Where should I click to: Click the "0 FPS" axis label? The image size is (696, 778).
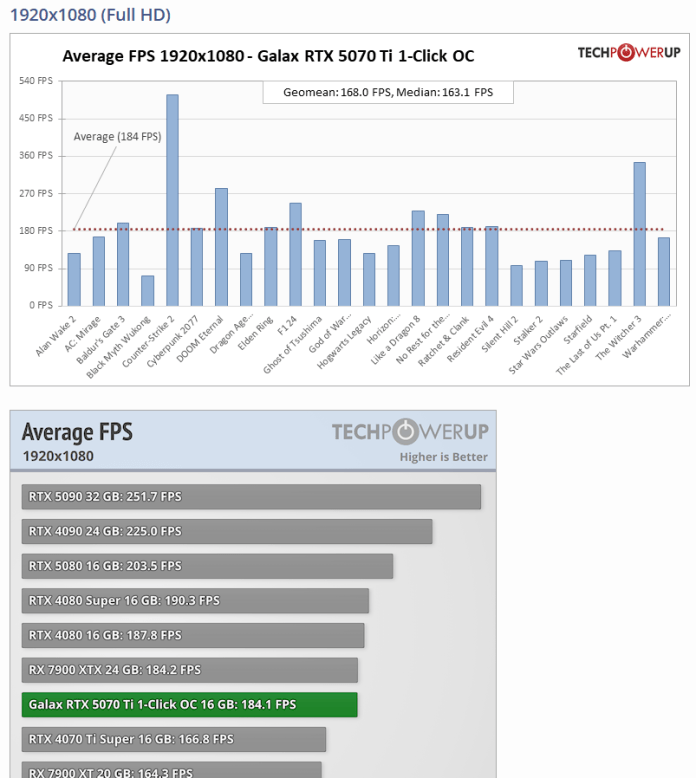click(41, 305)
